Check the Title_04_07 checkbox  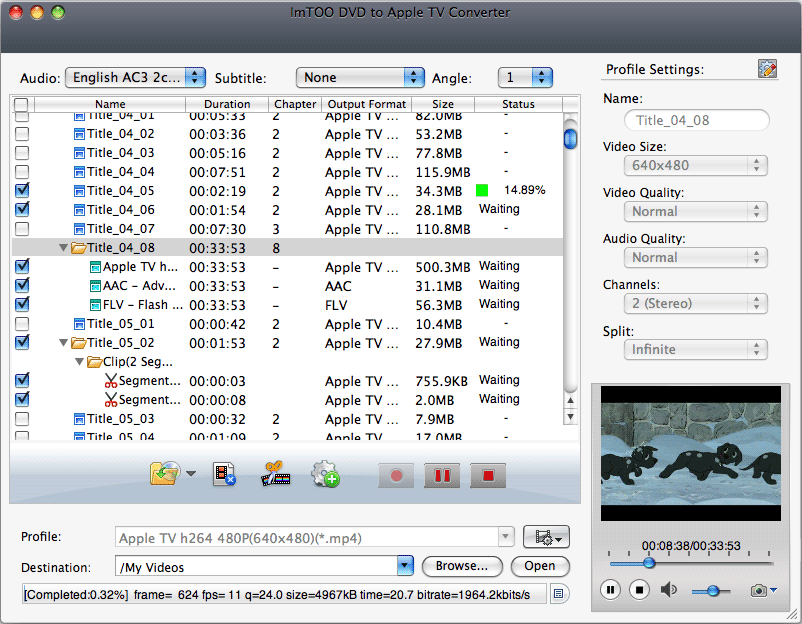click(22, 229)
